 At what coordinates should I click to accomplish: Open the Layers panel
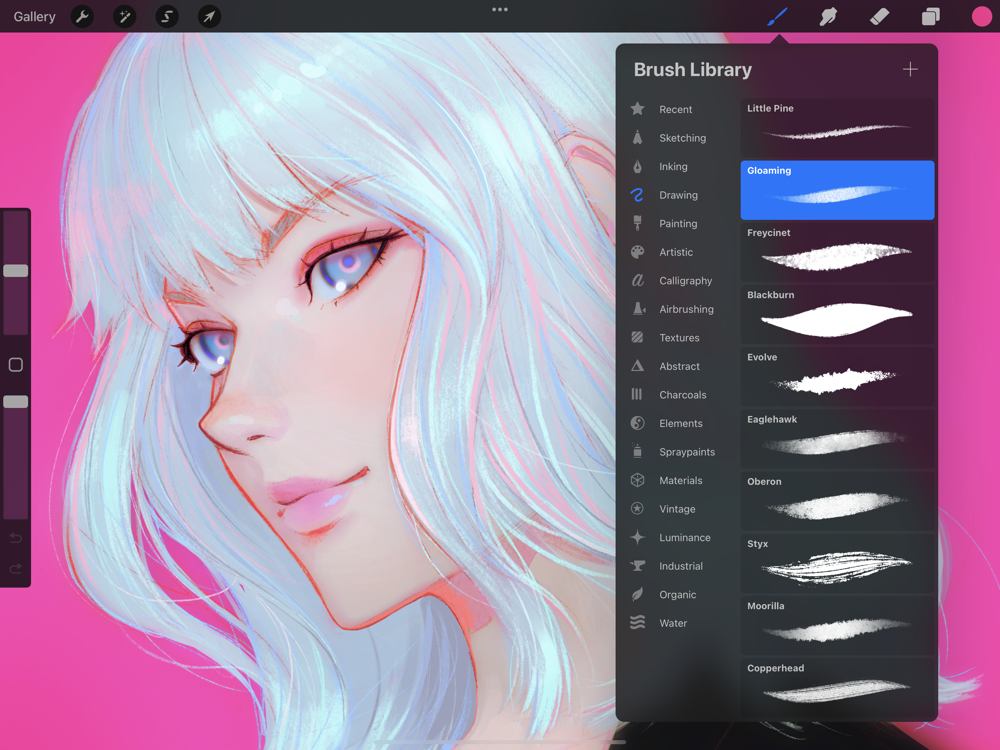pyautogui.click(x=930, y=17)
